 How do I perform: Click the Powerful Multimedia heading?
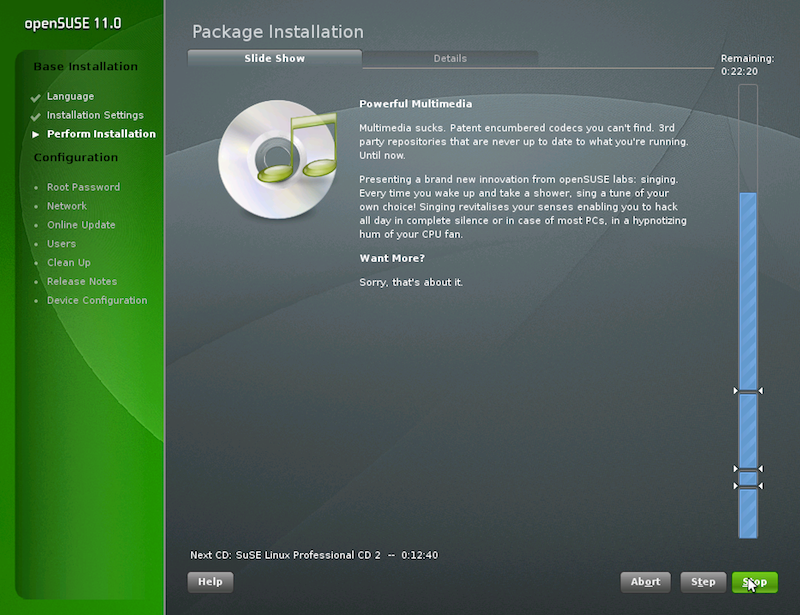[x=415, y=104]
